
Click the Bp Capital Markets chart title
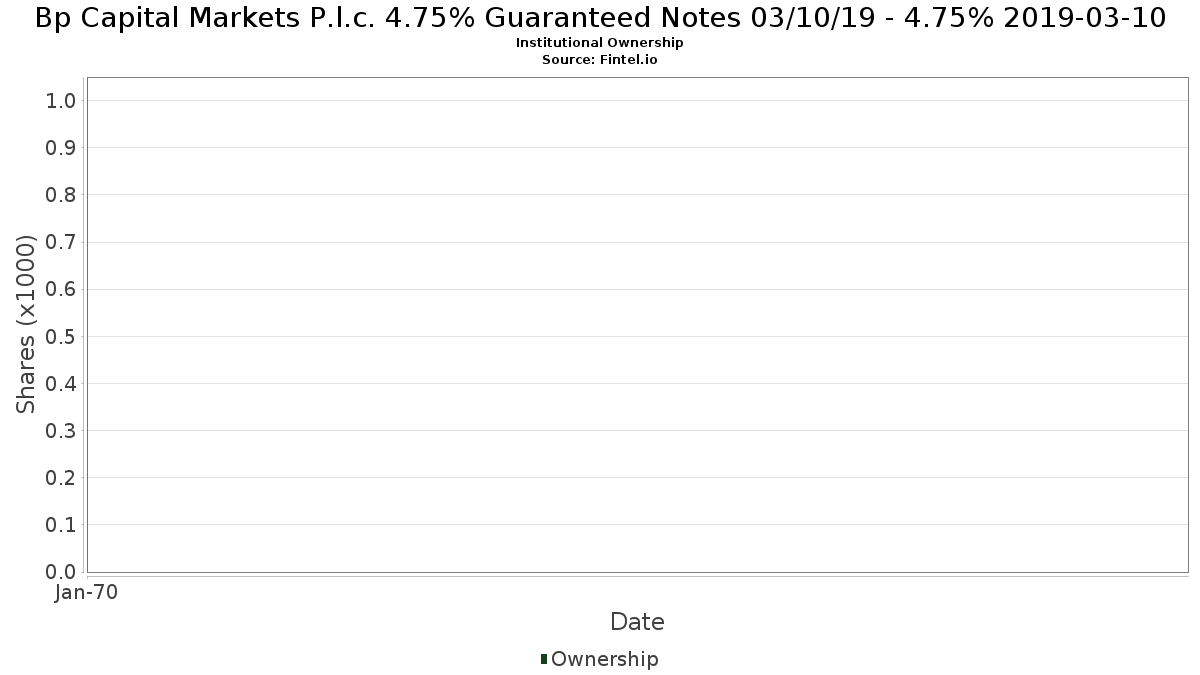[x=600, y=17]
